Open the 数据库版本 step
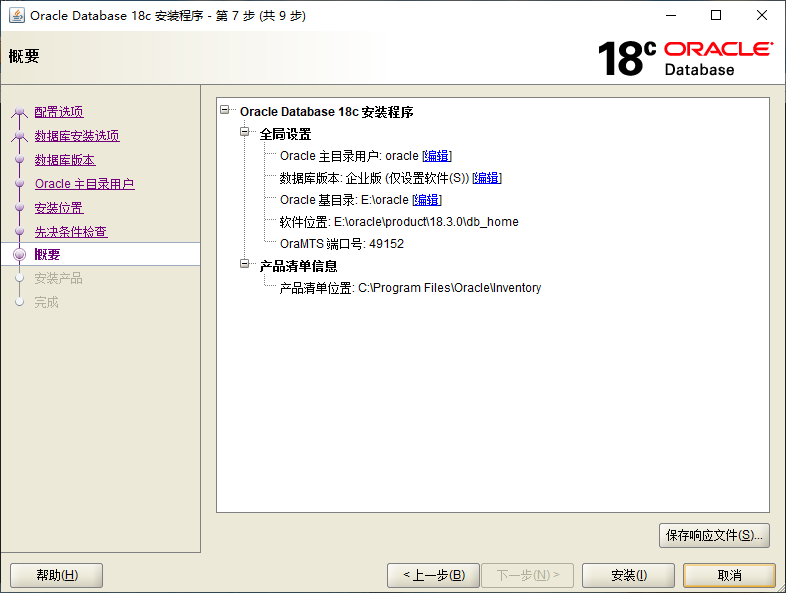The height and width of the screenshot is (593, 786). [65, 160]
